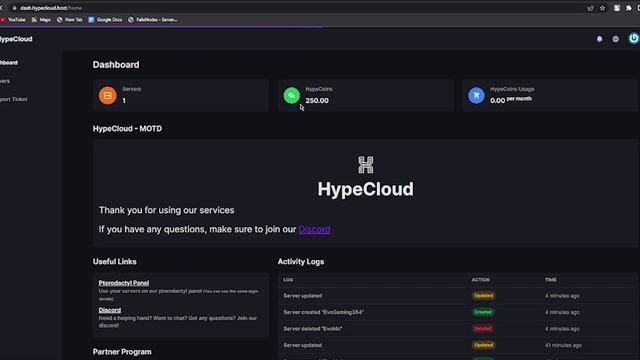This screenshot has height=360, width=640.
Task: Stop loading with the X button
Action: (1, 8)
